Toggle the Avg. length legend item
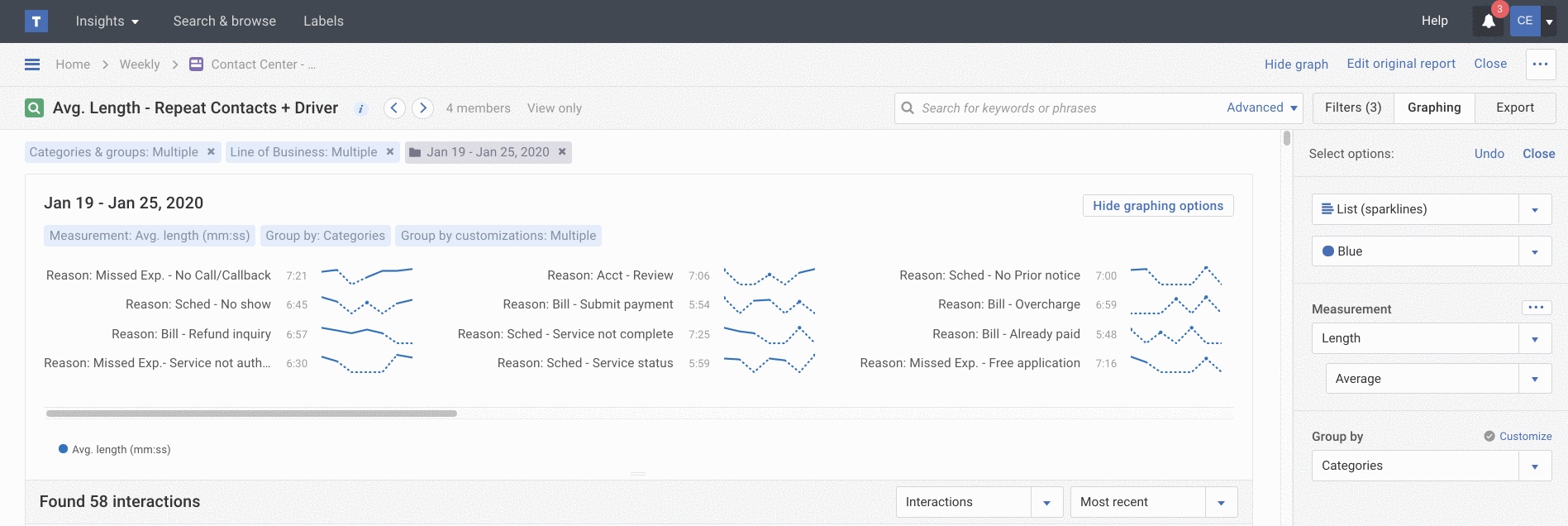The height and width of the screenshot is (526, 1568). [115, 450]
